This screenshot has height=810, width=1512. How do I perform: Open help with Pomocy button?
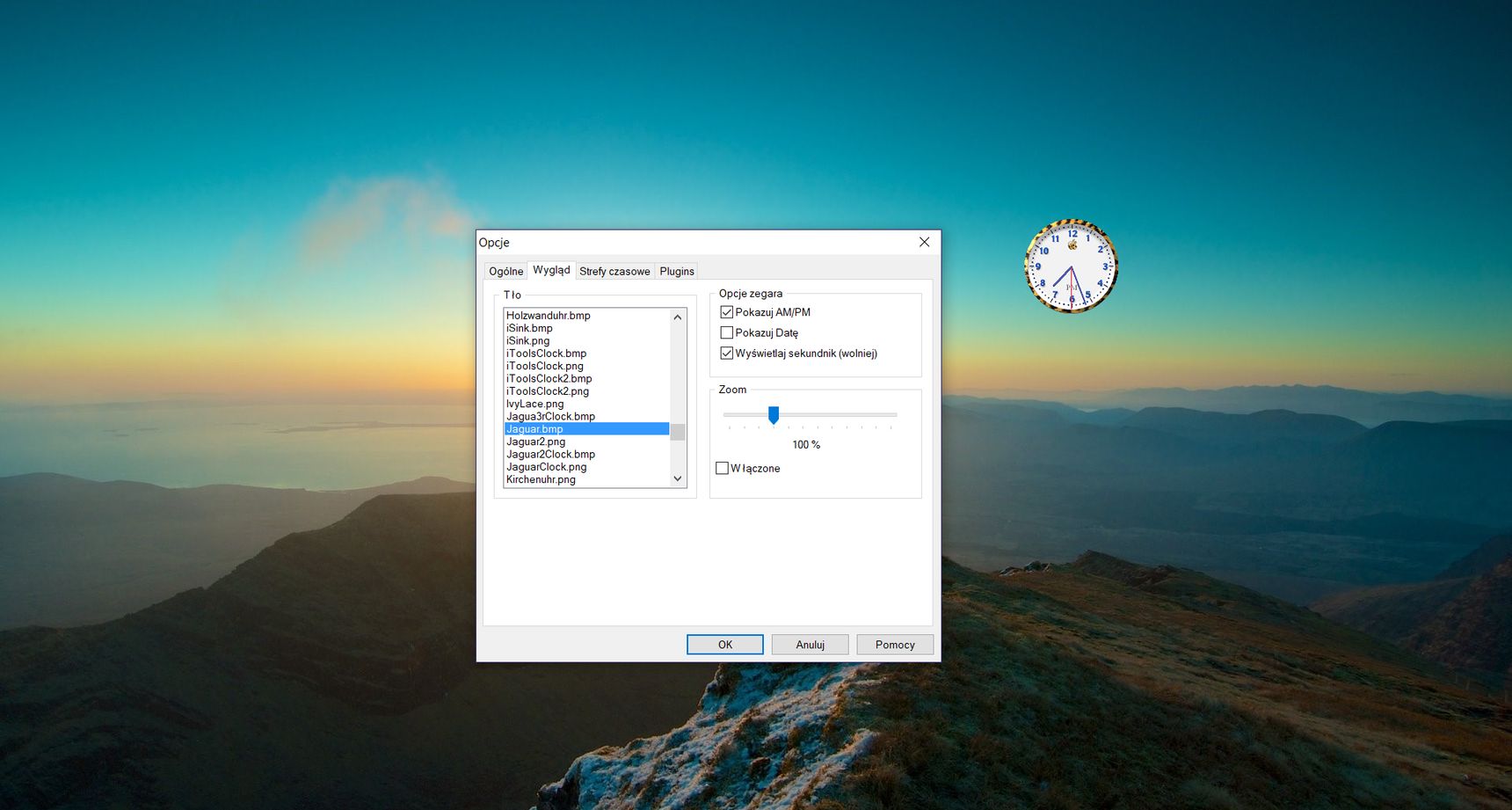click(895, 645)
